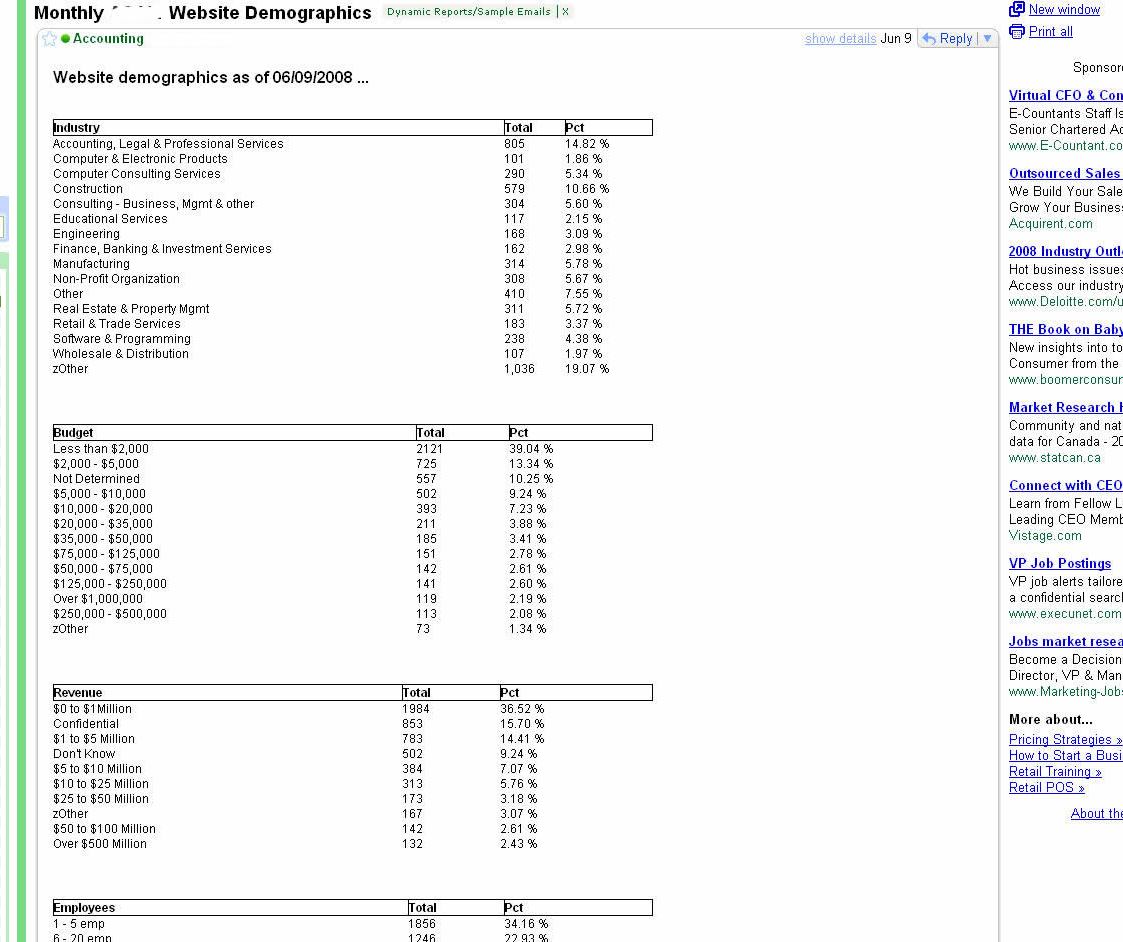Open the Market Research ad link
The image size is (1123, 942).
[1065, 407]
